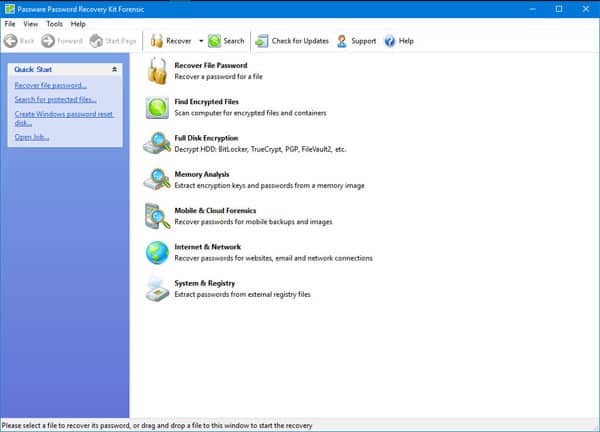Click 'Recover a password for a file' description
The image size is (600, 432).
click(218, 77)
